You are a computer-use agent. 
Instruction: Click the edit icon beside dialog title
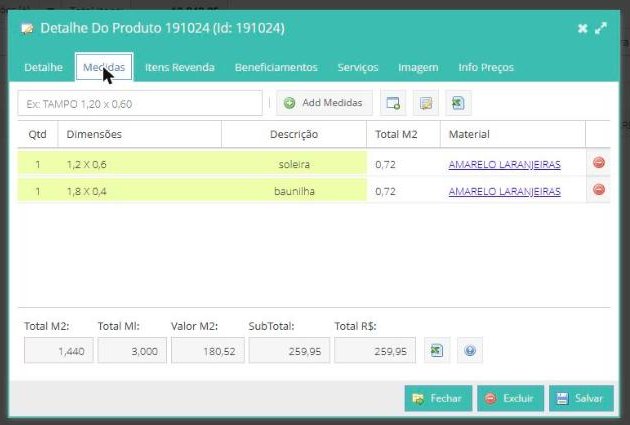27,29
